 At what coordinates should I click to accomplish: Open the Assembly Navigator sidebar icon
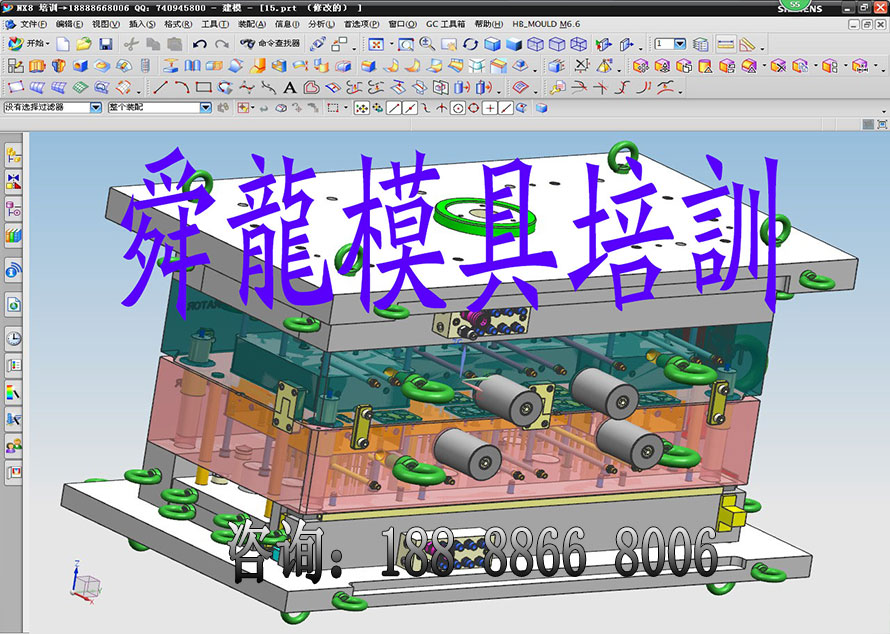(14, 154)
